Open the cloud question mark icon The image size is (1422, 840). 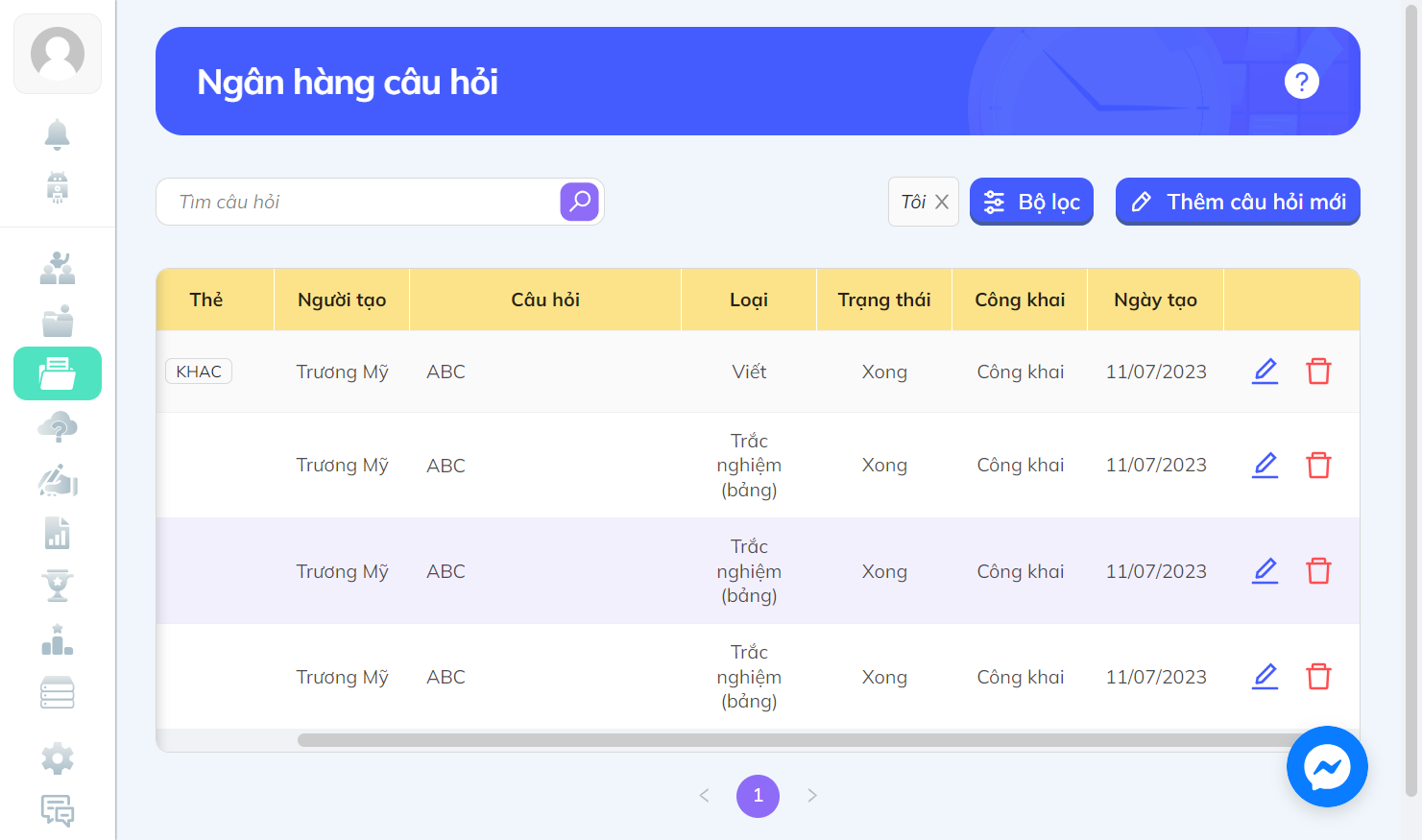coord(58,426)
